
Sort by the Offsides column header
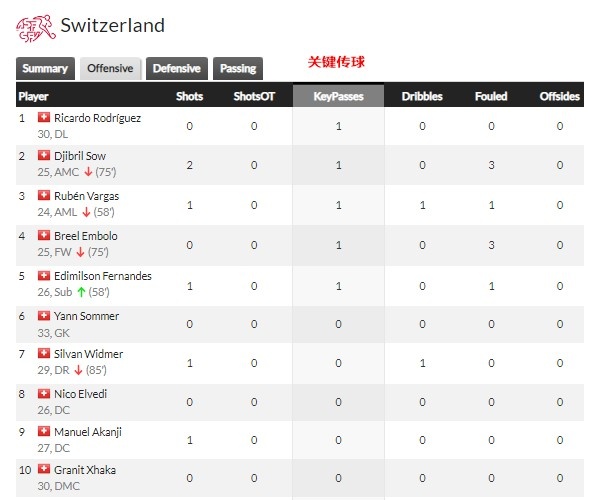tap(559, 96)
